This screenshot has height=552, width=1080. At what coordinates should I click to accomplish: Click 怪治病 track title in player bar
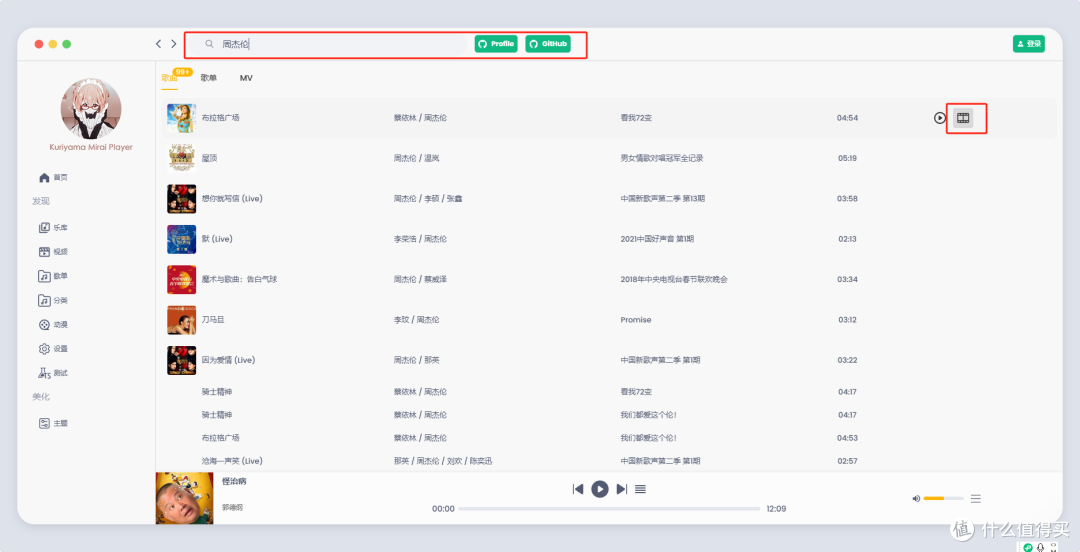click(234, 482)
